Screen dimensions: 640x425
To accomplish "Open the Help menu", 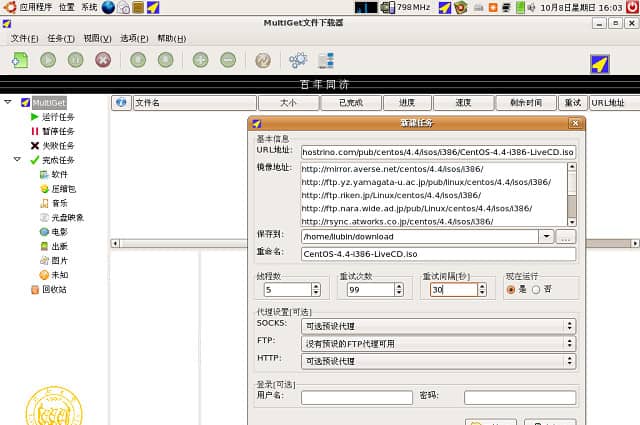I will (171, 38).
